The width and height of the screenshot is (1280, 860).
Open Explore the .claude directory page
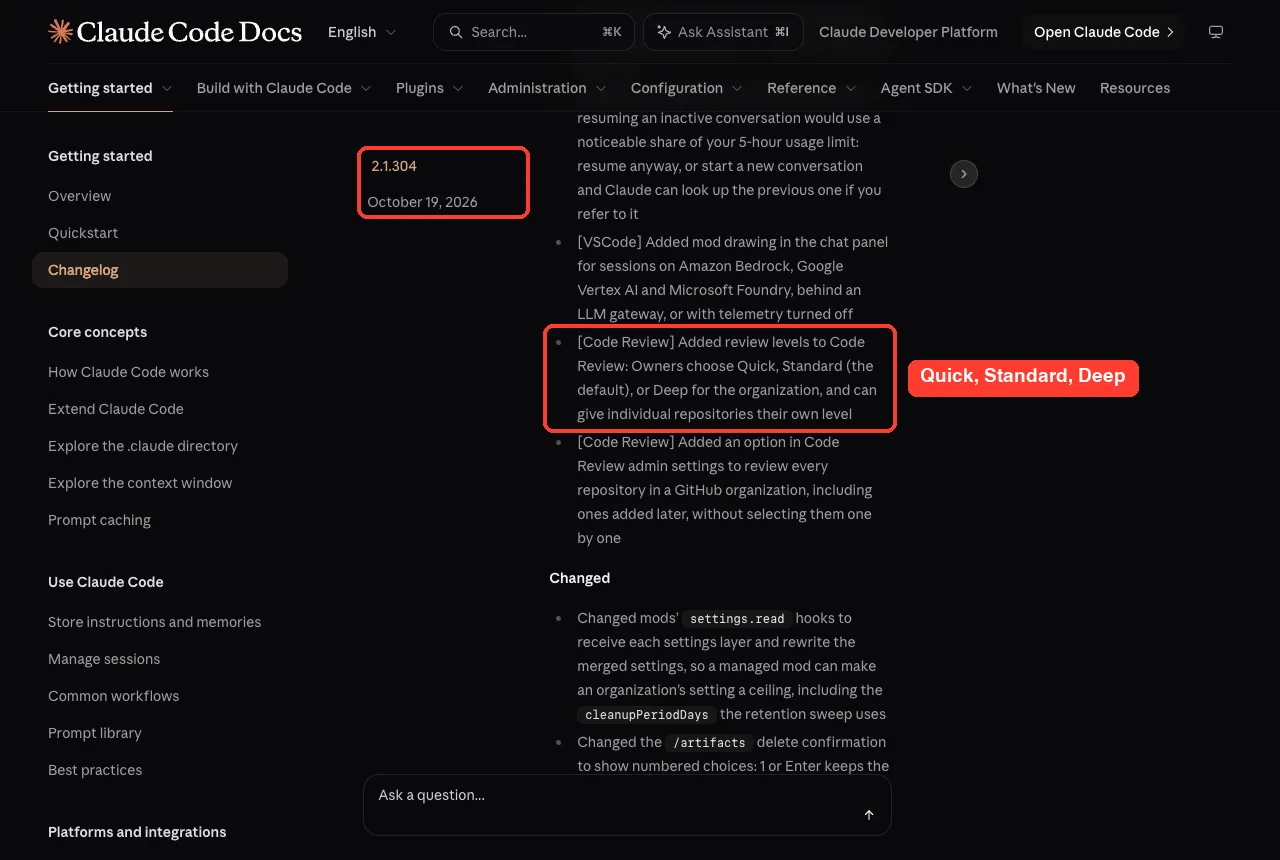pyautogui.click(x=143, y=446)
